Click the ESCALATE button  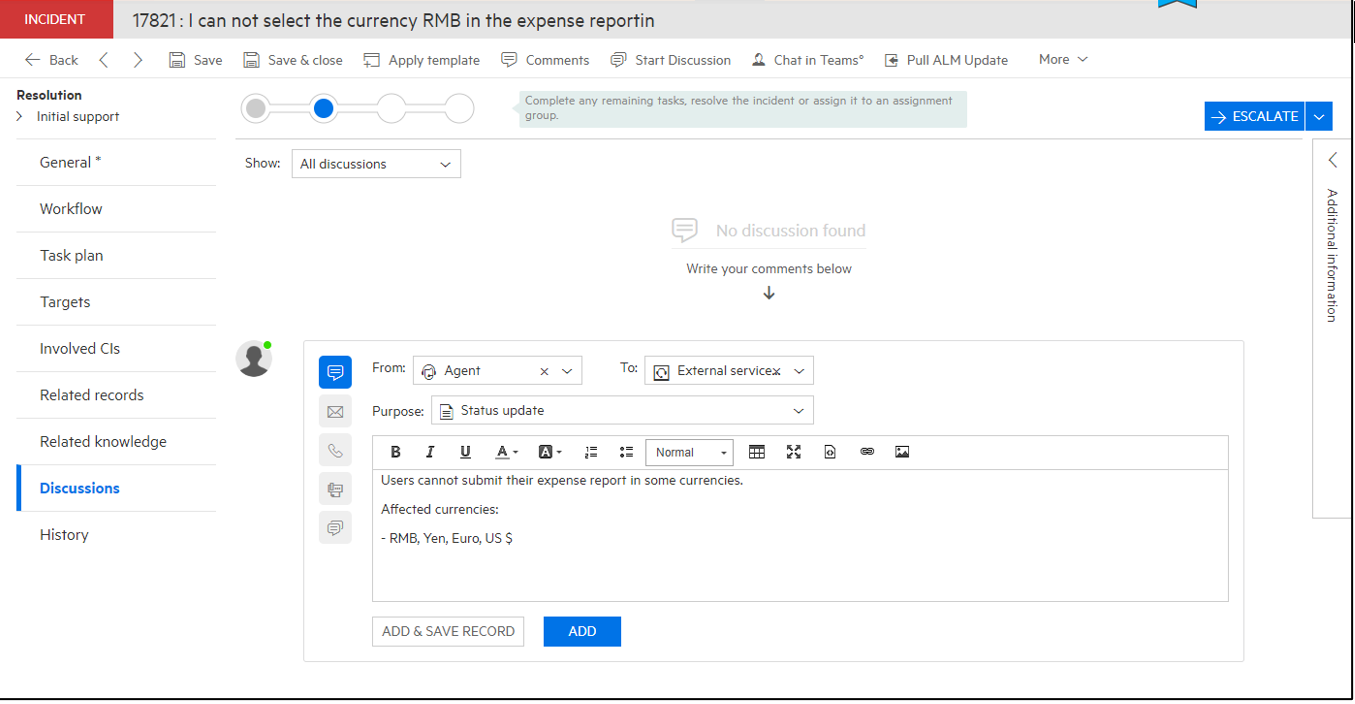pos(1253,116)
